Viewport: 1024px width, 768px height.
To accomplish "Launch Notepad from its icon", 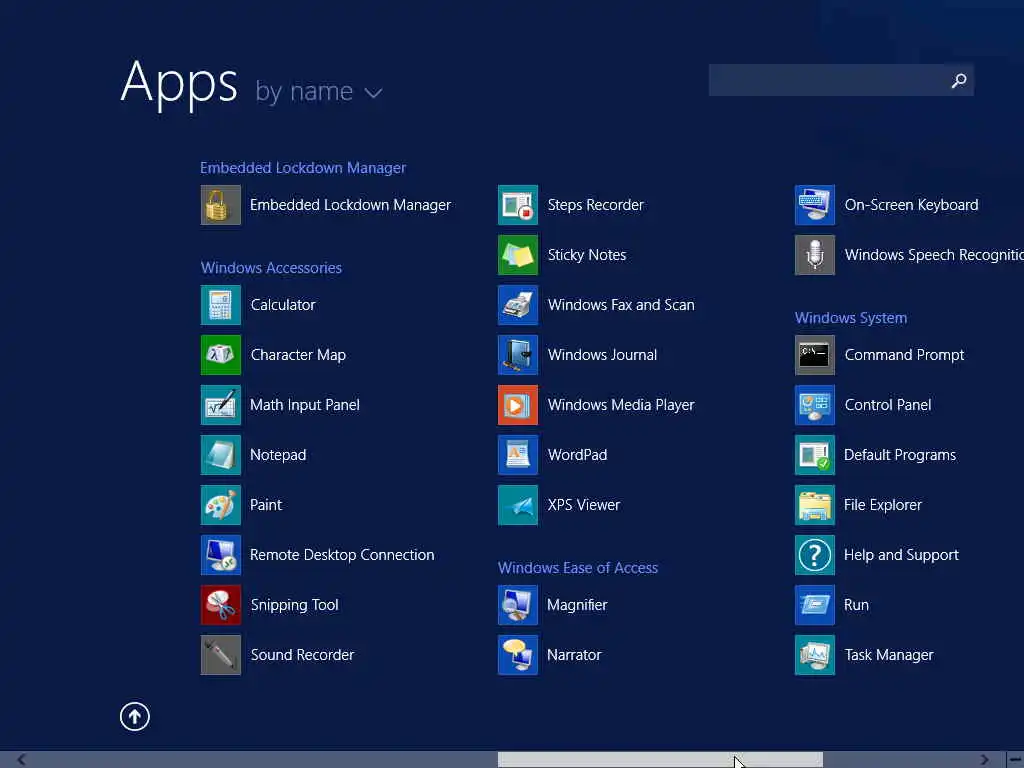I will [x=221, y=455].
